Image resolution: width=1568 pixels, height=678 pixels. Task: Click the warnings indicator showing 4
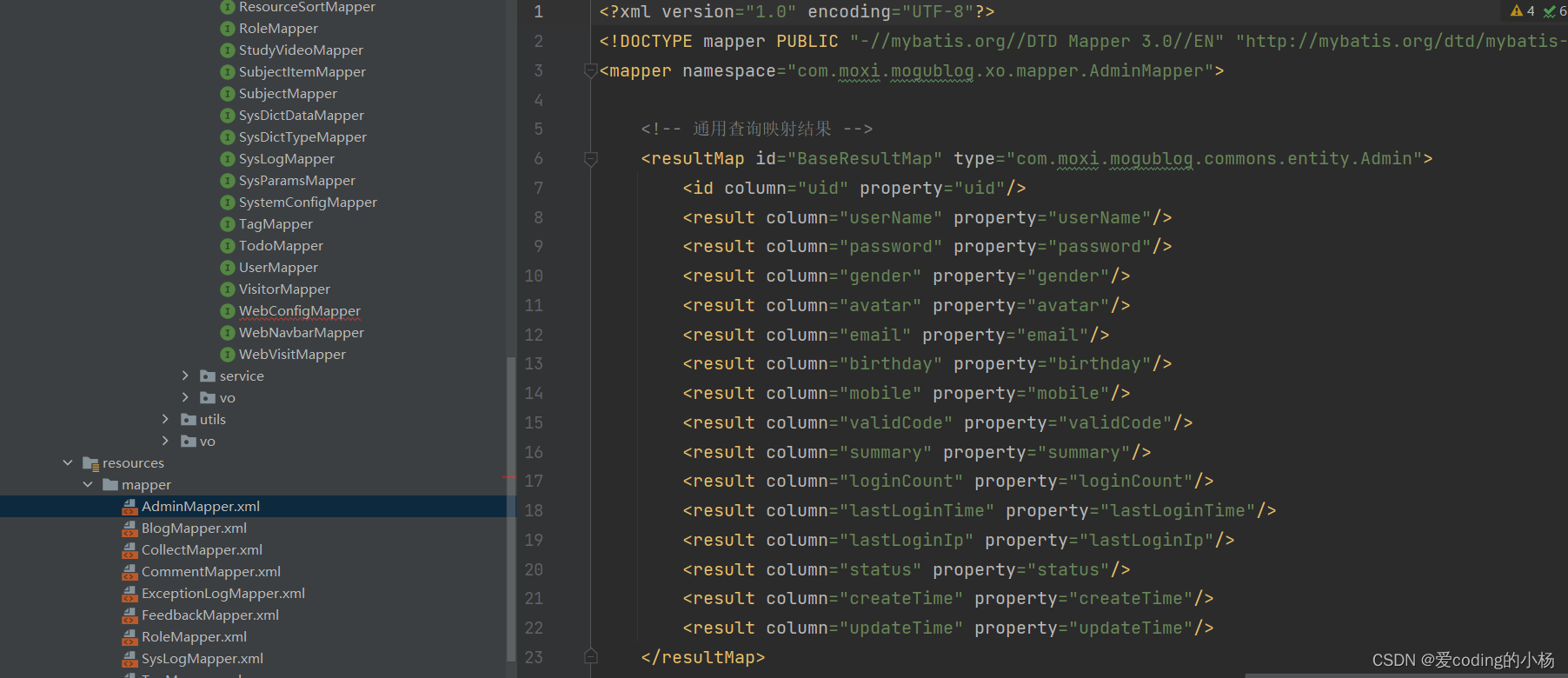click(x=1523, y=11)
